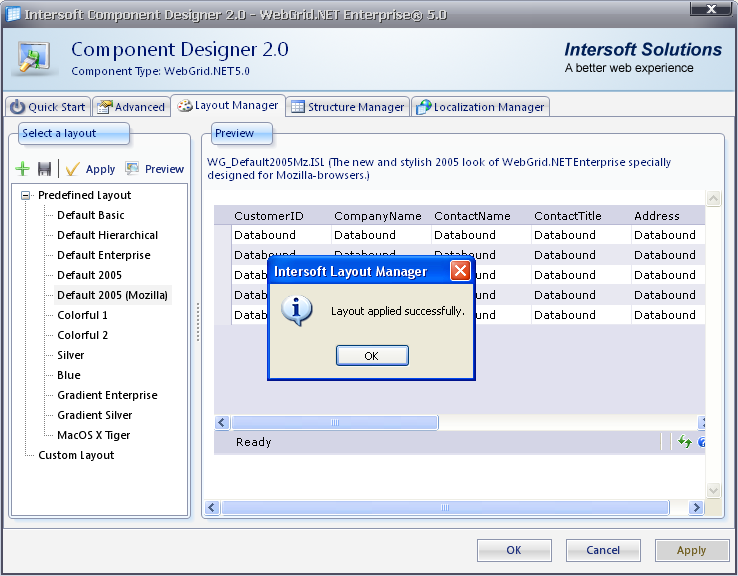The height and width of the screenshot is (576, 738).
Task: Select the Silver layout
Action: (x=71, y=355)
